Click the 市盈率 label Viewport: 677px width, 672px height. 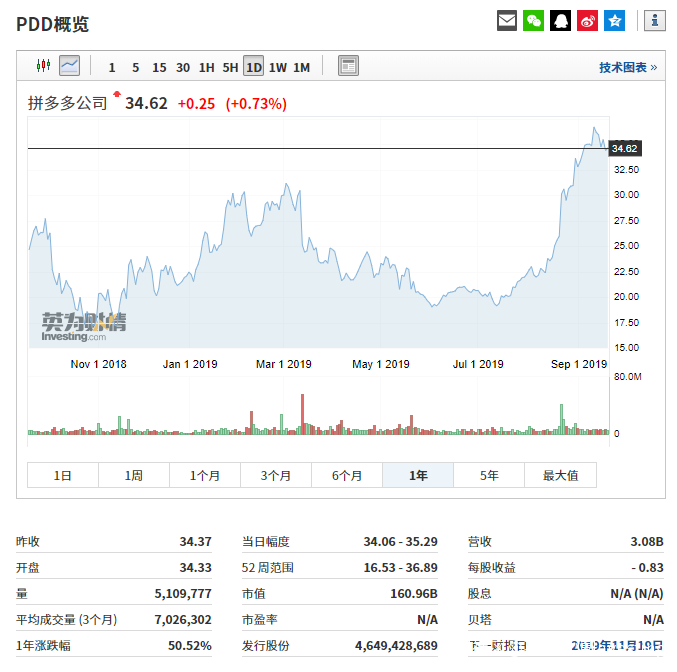(259, 619)
